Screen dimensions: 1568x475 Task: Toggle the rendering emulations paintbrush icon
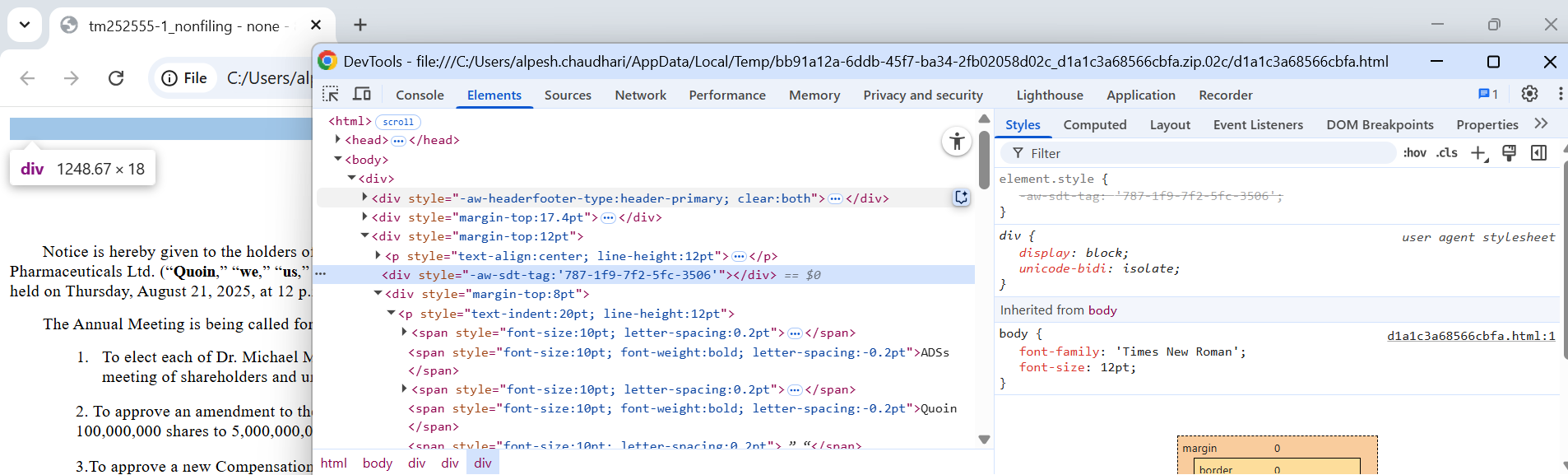[x=1509, y=153]
